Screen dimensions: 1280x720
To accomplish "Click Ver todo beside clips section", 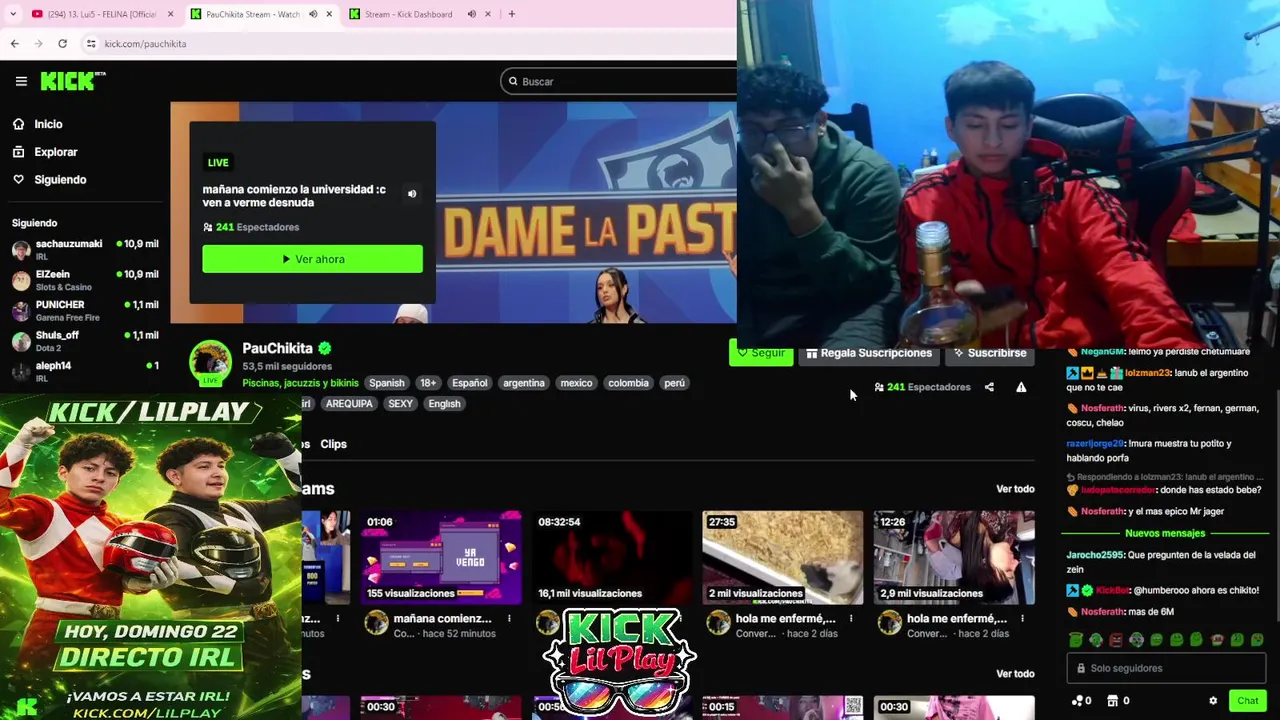I will click(x=1015, y=674).
